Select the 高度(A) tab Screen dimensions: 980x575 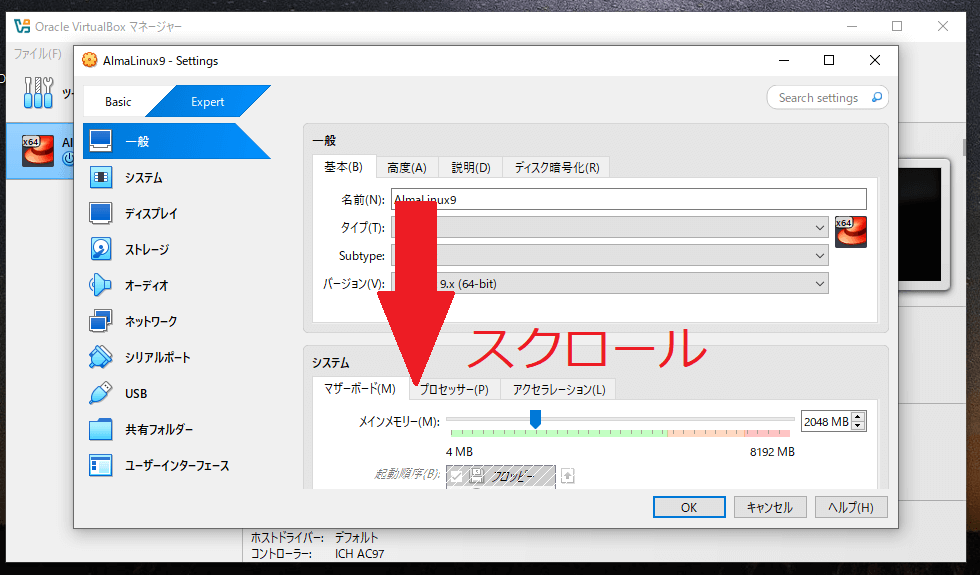[407, 168]
